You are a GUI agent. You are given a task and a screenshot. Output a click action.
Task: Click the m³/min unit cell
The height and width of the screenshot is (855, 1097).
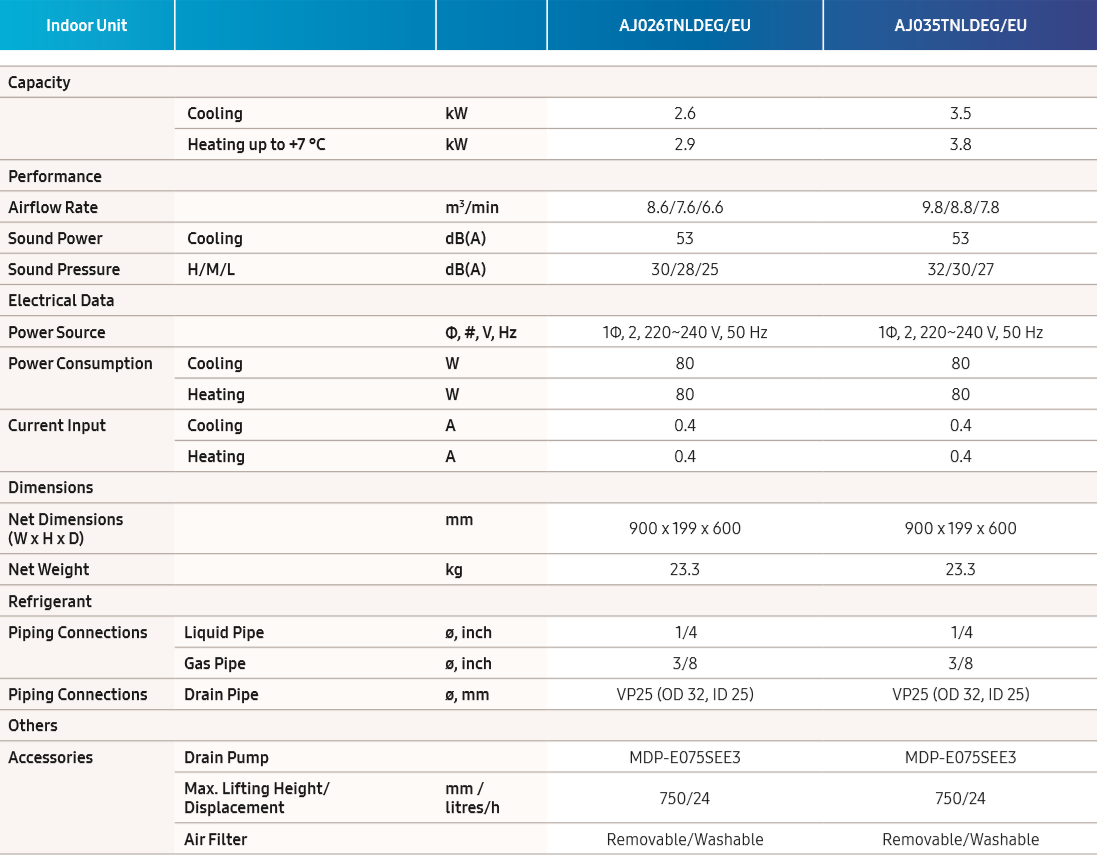pos(472,207)
